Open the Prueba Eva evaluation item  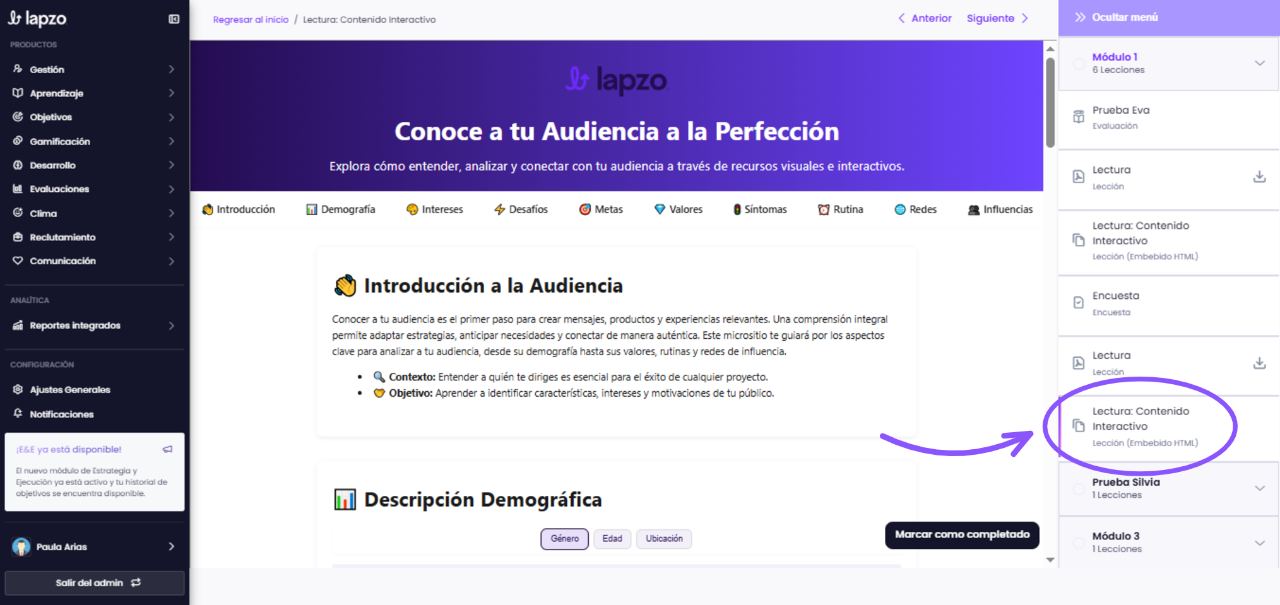pos(1169,118)
